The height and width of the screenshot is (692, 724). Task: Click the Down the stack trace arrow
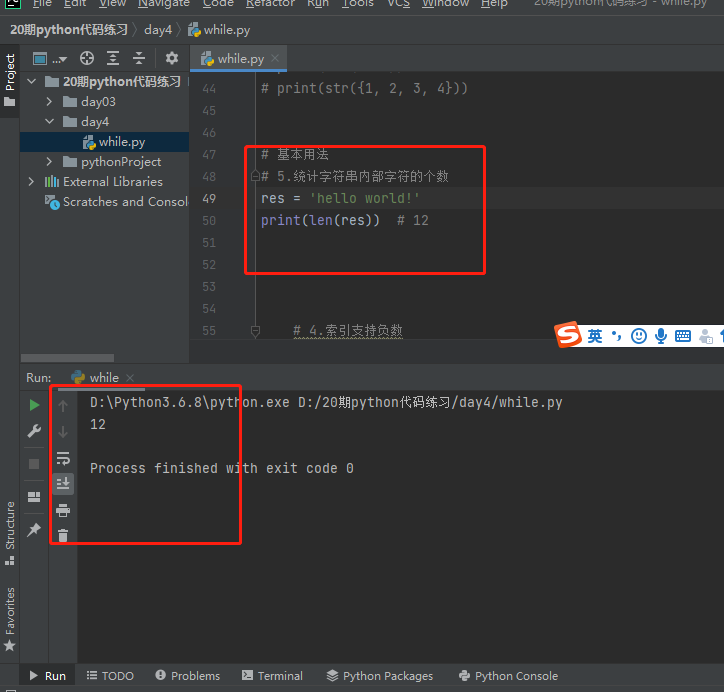(x=63, y=432)
